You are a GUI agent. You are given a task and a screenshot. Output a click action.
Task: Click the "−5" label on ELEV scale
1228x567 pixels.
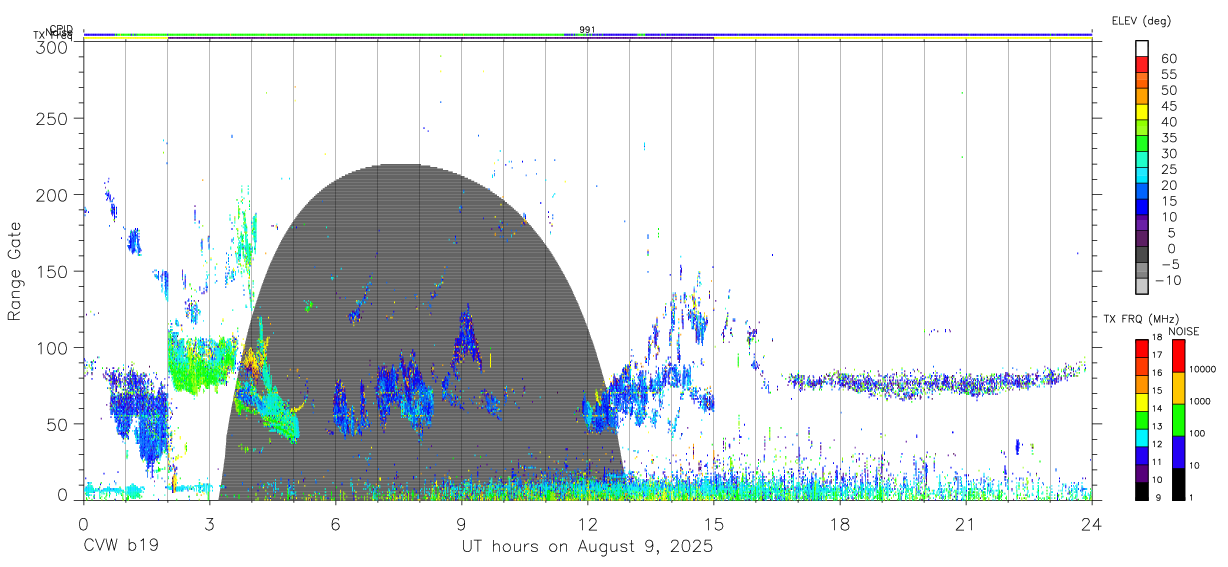[x=1169, y=265]
